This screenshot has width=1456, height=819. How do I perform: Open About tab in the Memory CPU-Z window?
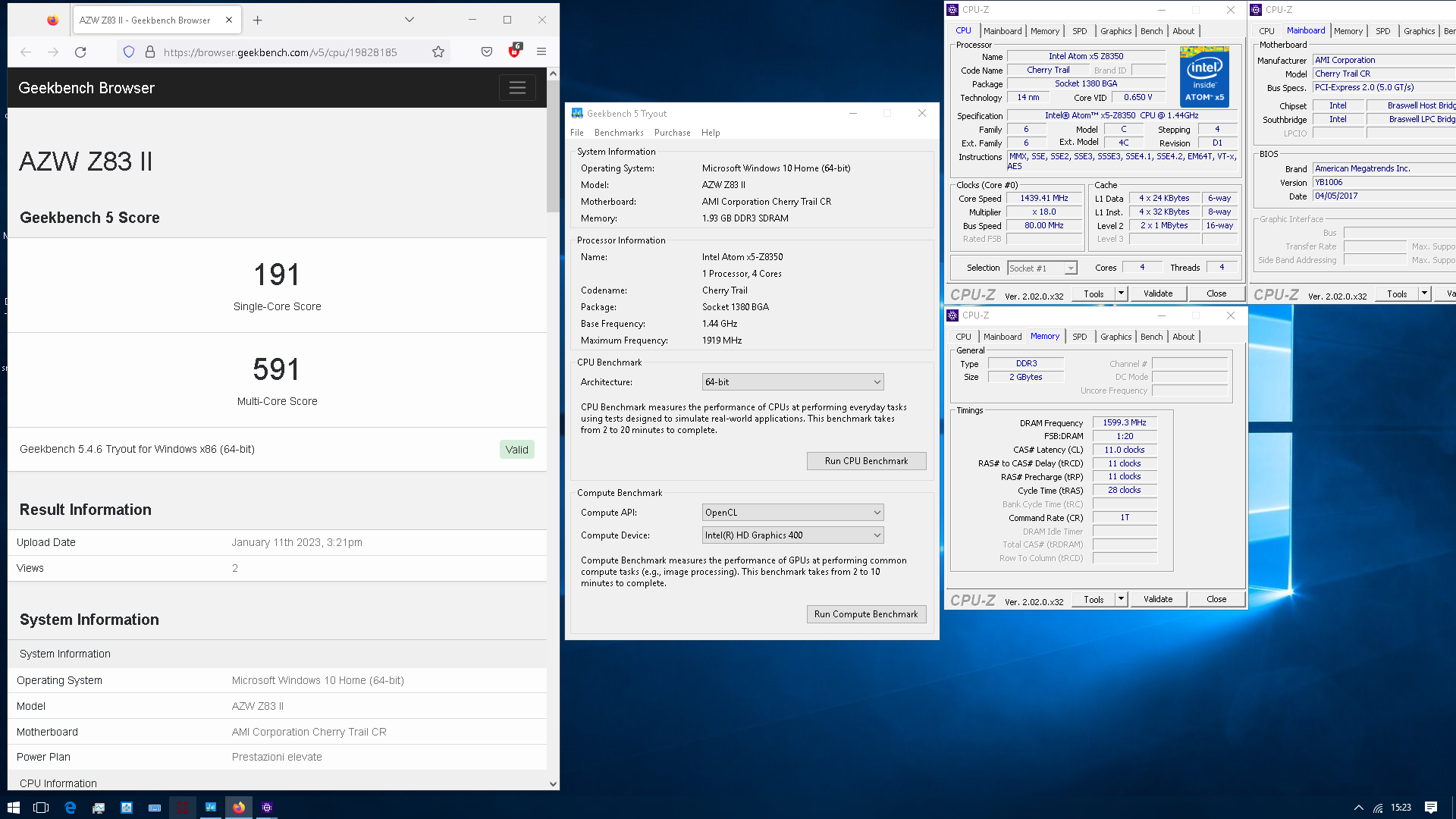click(x=1183, y=337)
